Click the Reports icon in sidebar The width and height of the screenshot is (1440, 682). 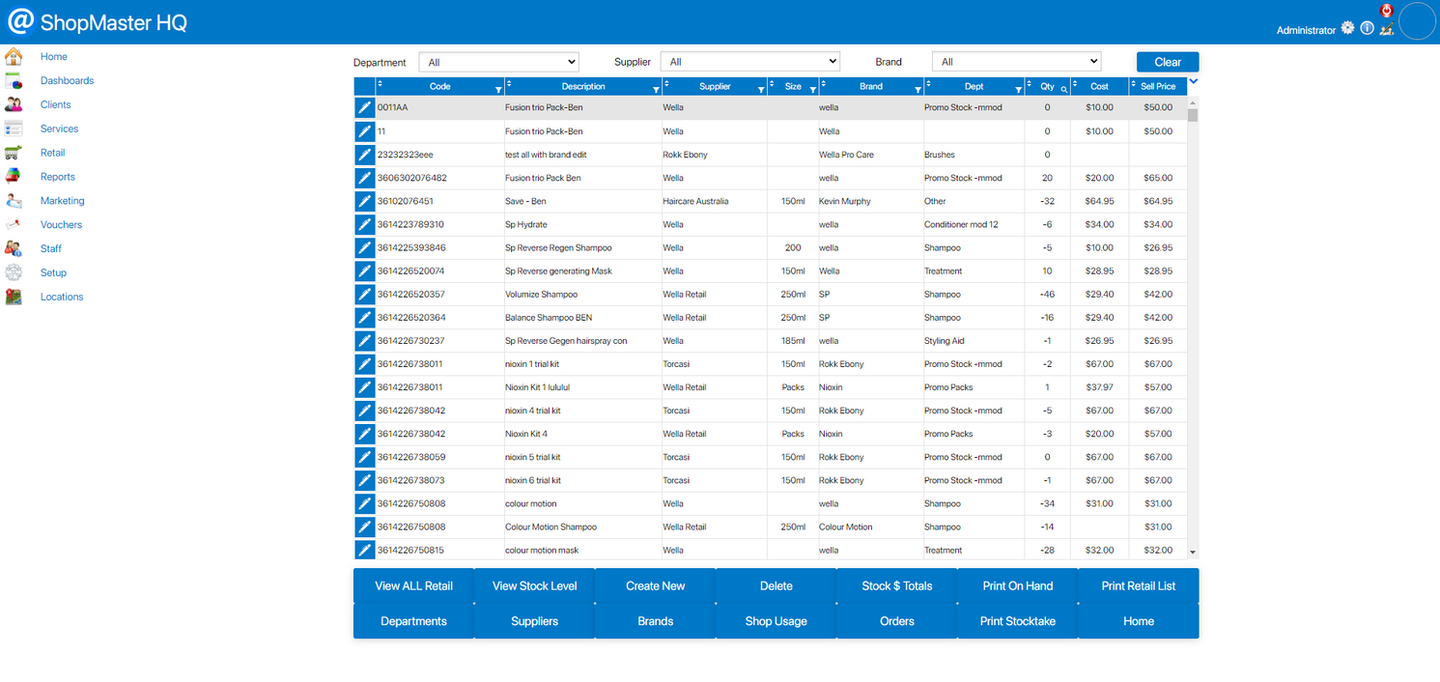click(13, 176)
